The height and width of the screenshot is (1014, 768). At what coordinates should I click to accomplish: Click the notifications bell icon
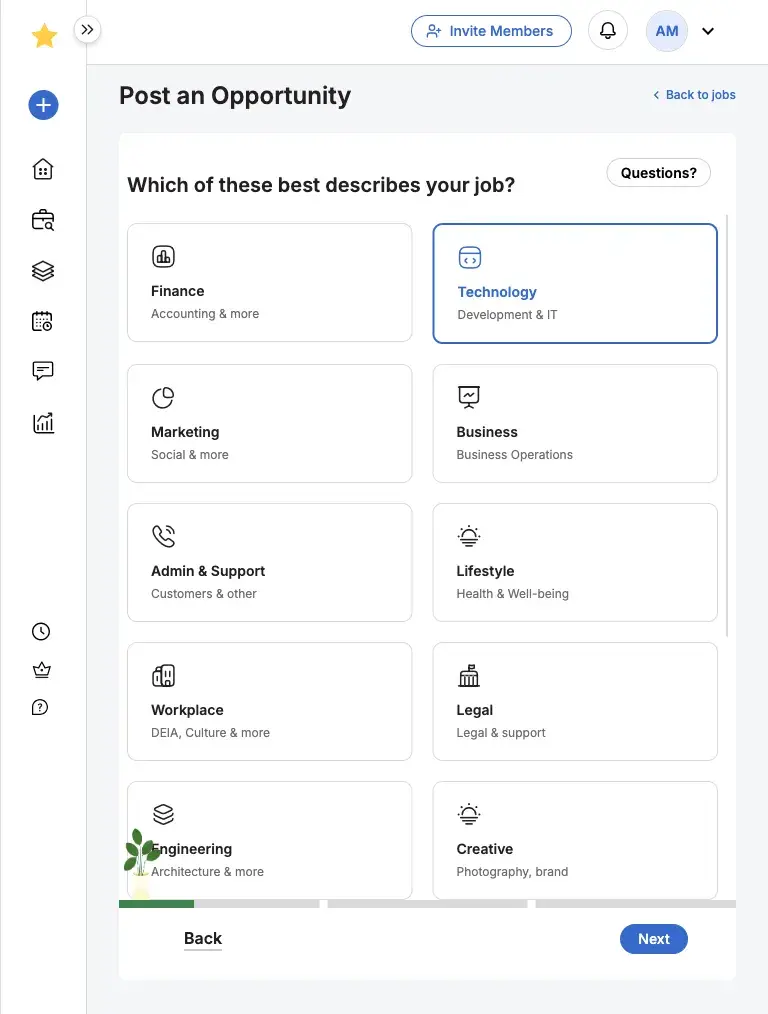click(x=608, y=31)
